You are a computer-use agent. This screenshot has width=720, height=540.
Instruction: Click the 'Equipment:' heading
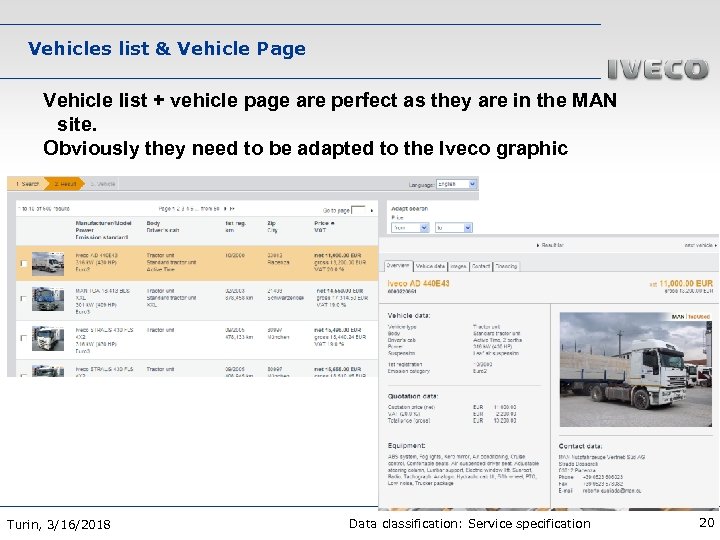coord(406,445)
